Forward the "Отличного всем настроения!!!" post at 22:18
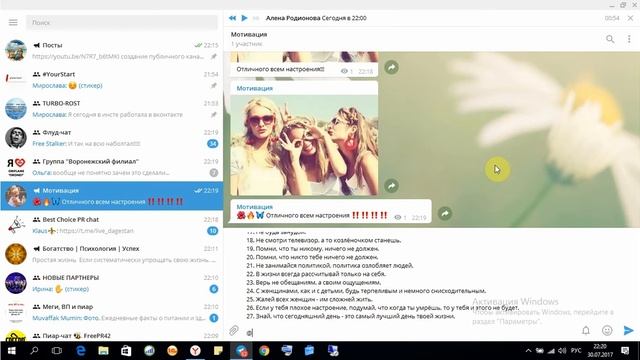 click(x=391, y=67)
